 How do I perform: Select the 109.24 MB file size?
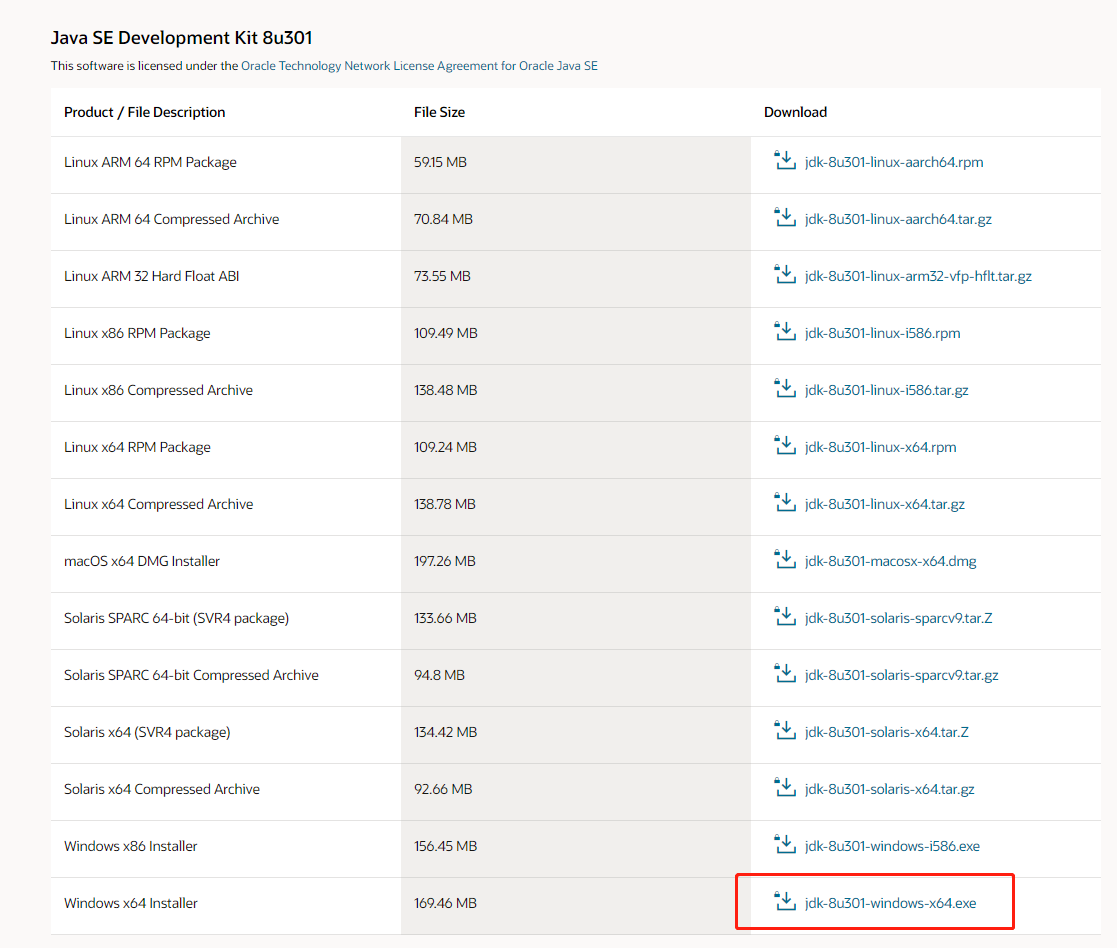[445, 447]
